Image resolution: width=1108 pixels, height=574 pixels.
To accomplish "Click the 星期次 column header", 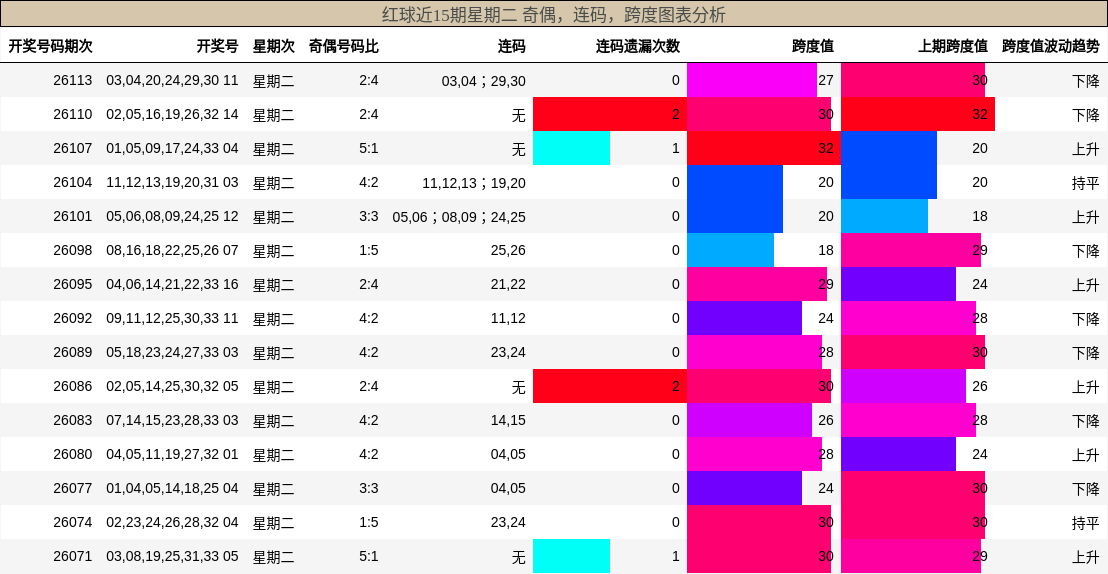I will click(273, 47).
